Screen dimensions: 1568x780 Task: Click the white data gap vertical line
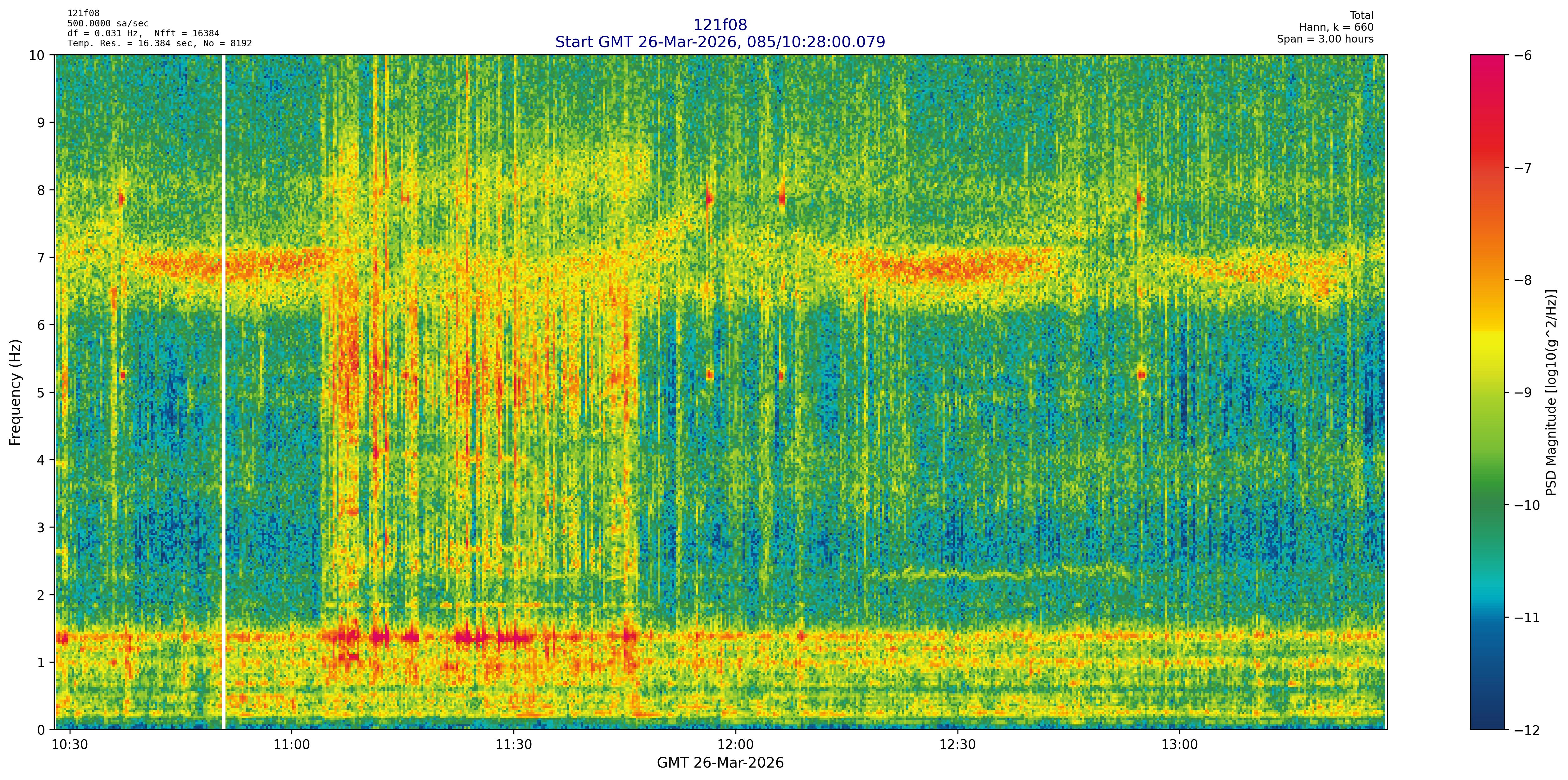(x=223, y=392)
